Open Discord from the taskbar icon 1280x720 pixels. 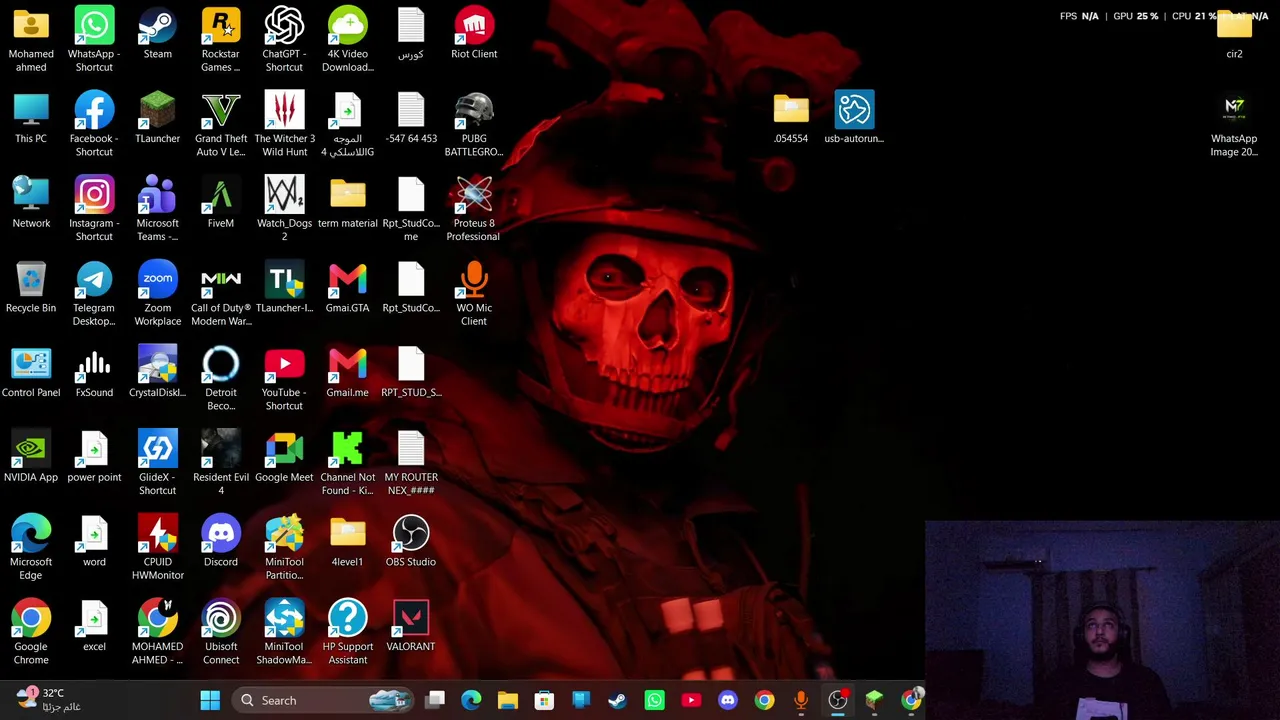[727, 700]
